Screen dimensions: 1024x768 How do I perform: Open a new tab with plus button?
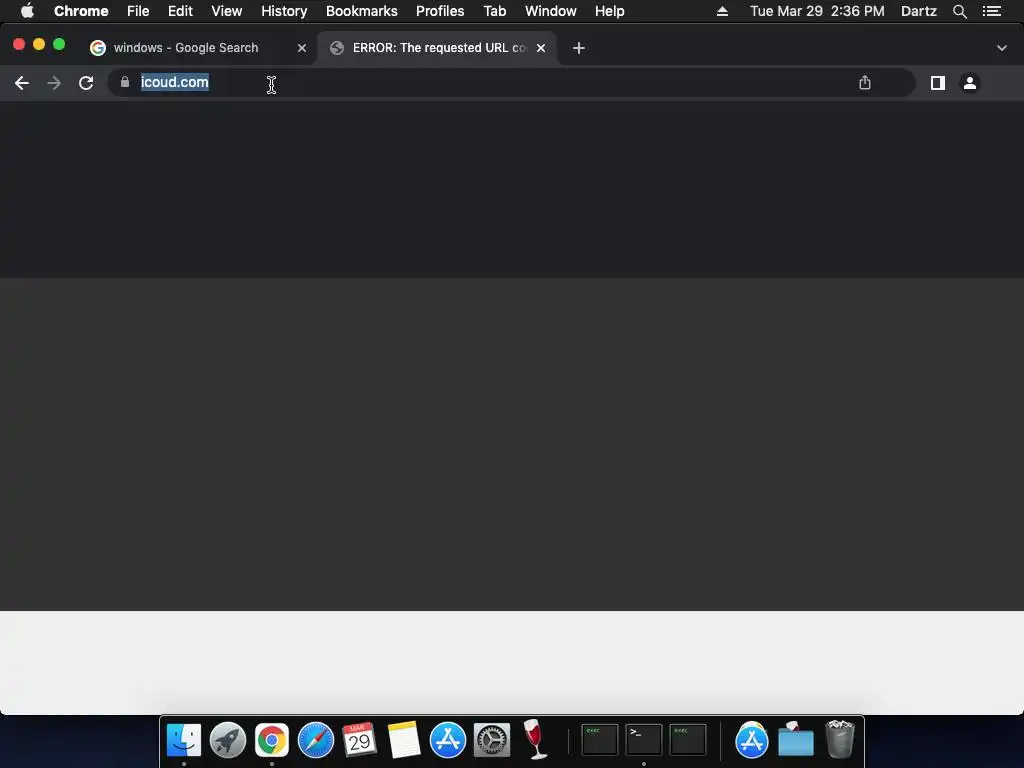pos(579,48)
